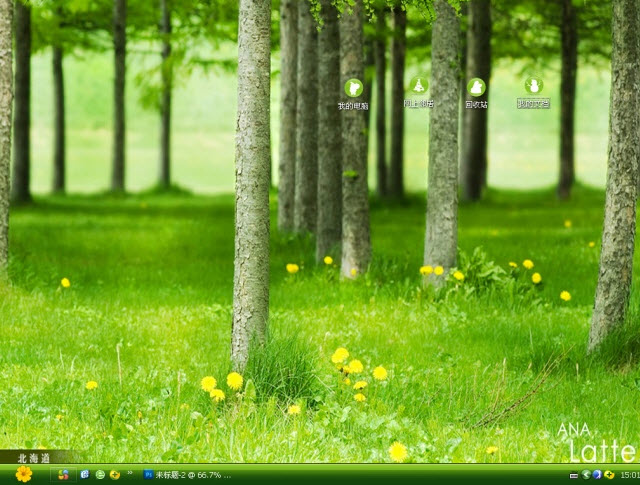Launch the green round browser quick-launch icon

click(x=100, y=474)
